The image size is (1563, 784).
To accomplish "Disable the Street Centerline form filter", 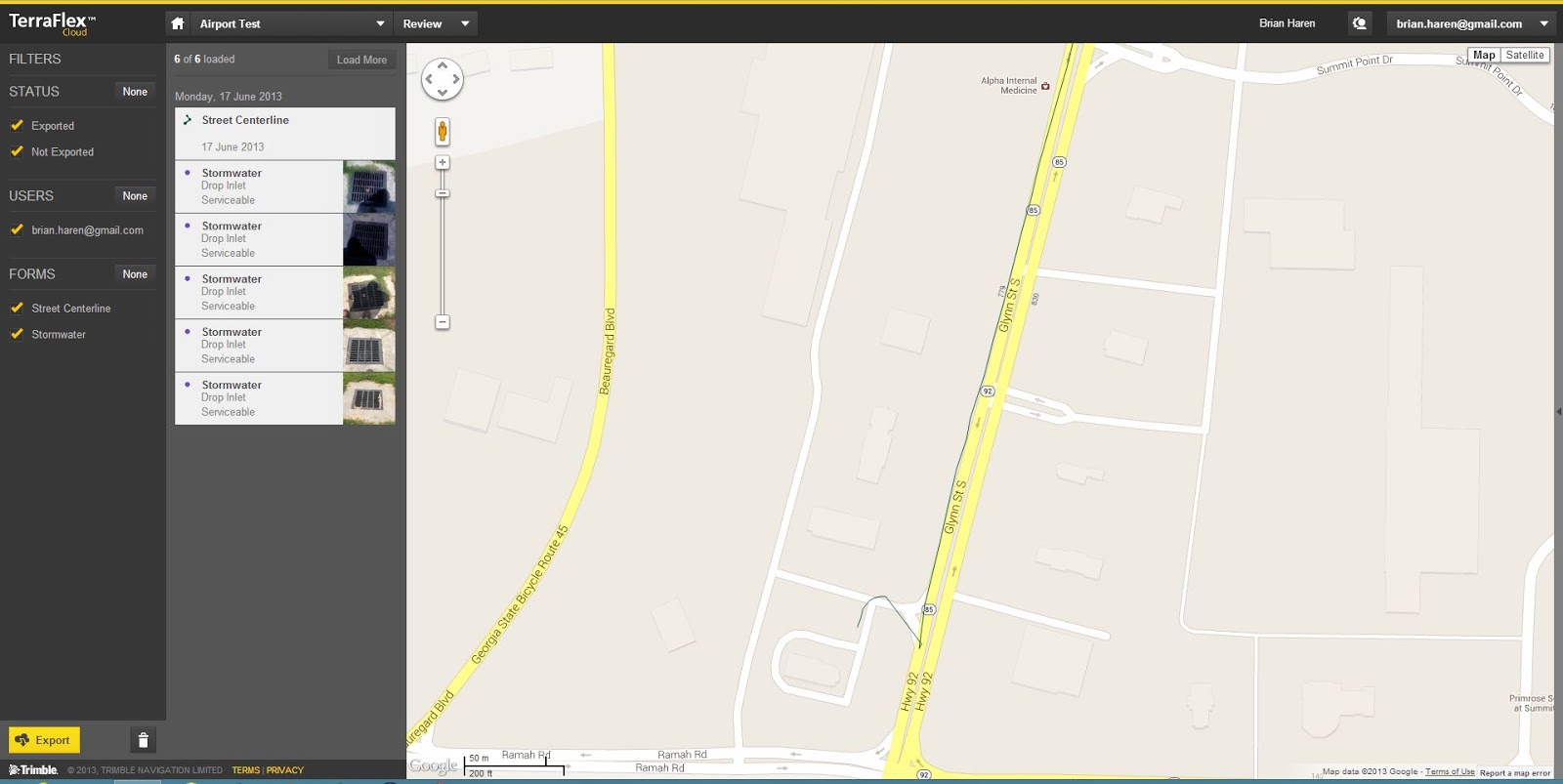I will (x=17, y=308).
